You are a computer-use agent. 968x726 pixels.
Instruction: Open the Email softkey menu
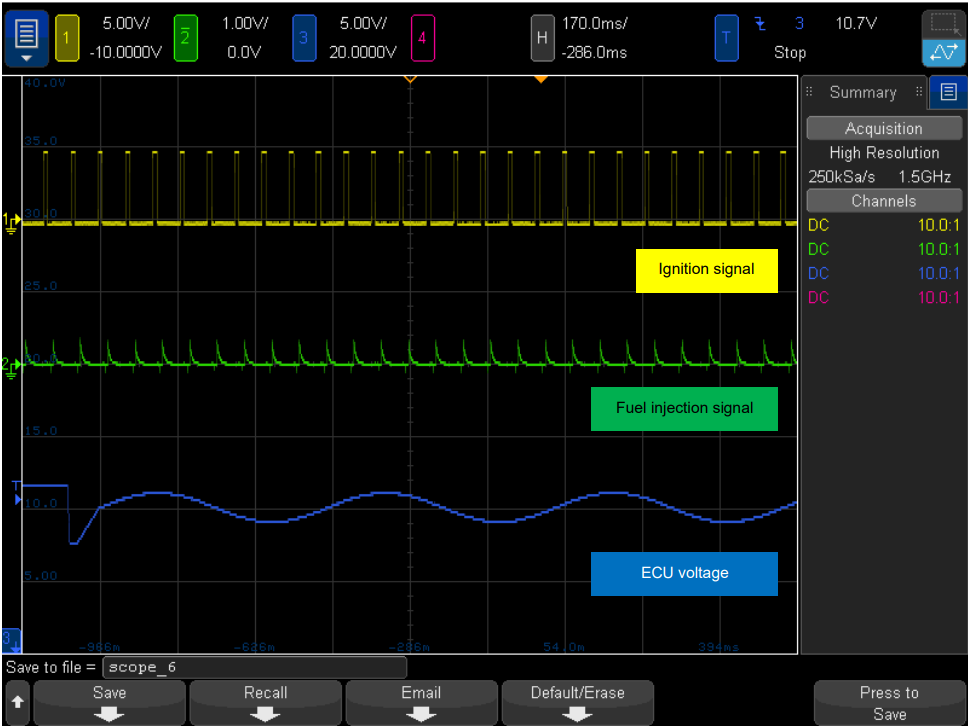point(422,703)
